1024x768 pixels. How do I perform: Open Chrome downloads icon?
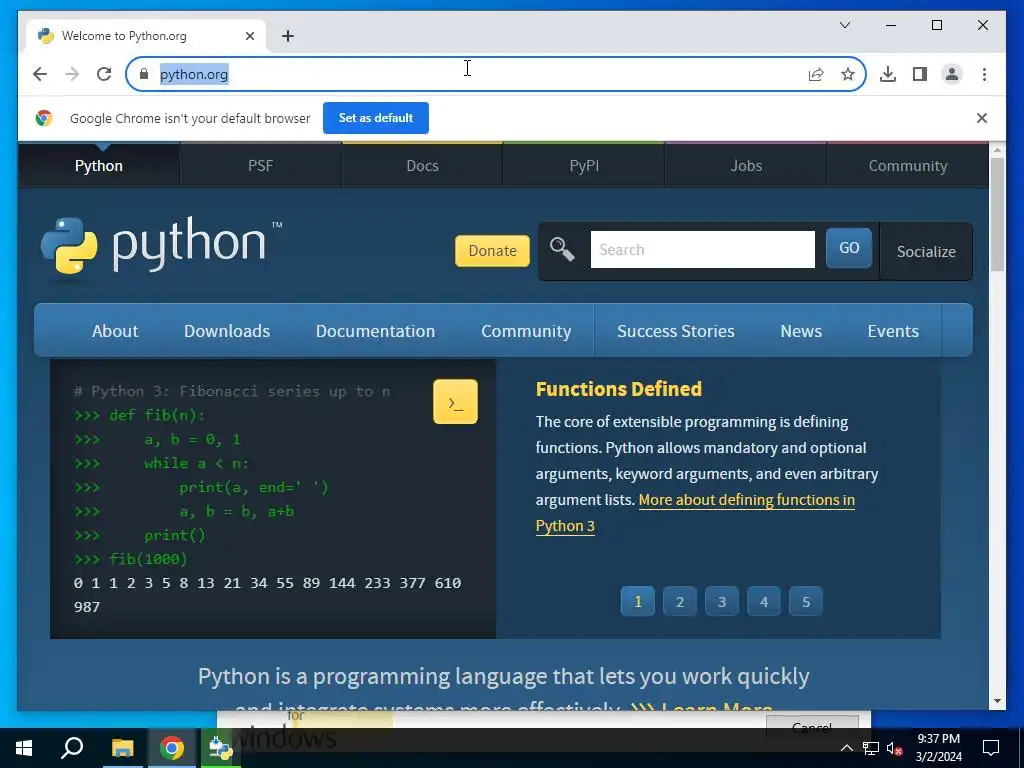tap(888, 74)
